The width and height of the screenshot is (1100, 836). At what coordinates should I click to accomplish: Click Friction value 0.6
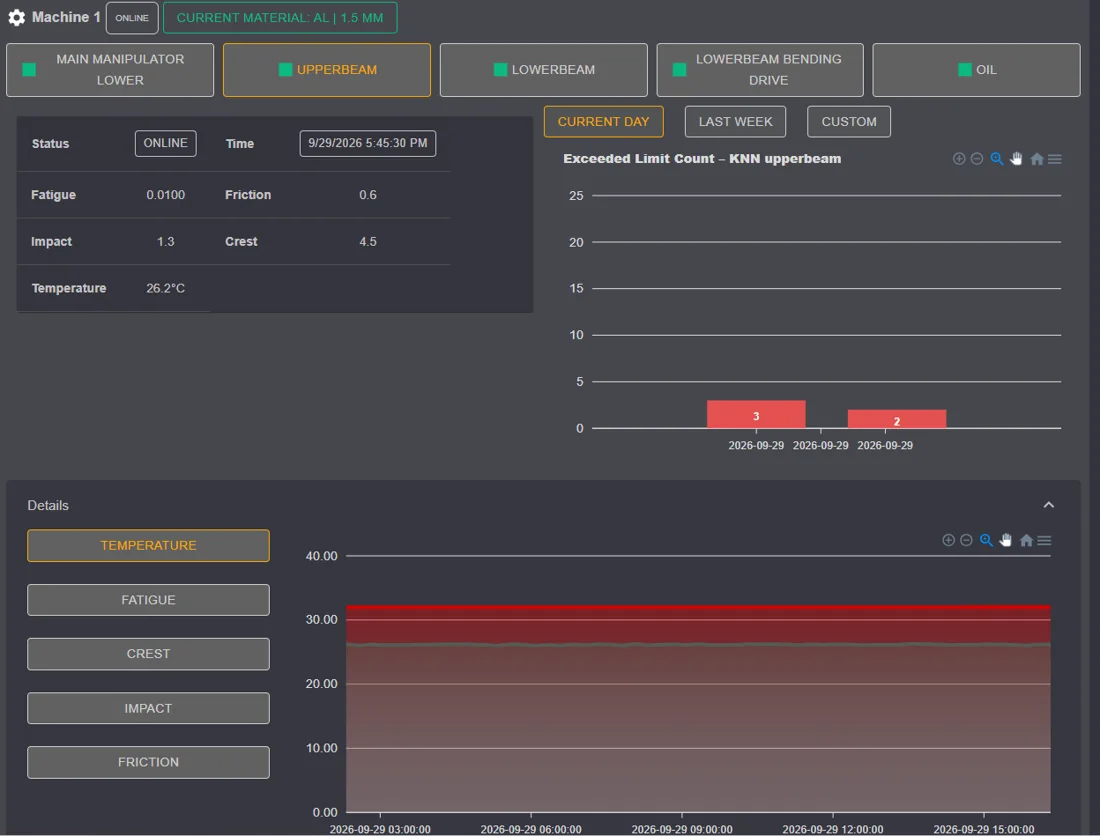(368, 195)
